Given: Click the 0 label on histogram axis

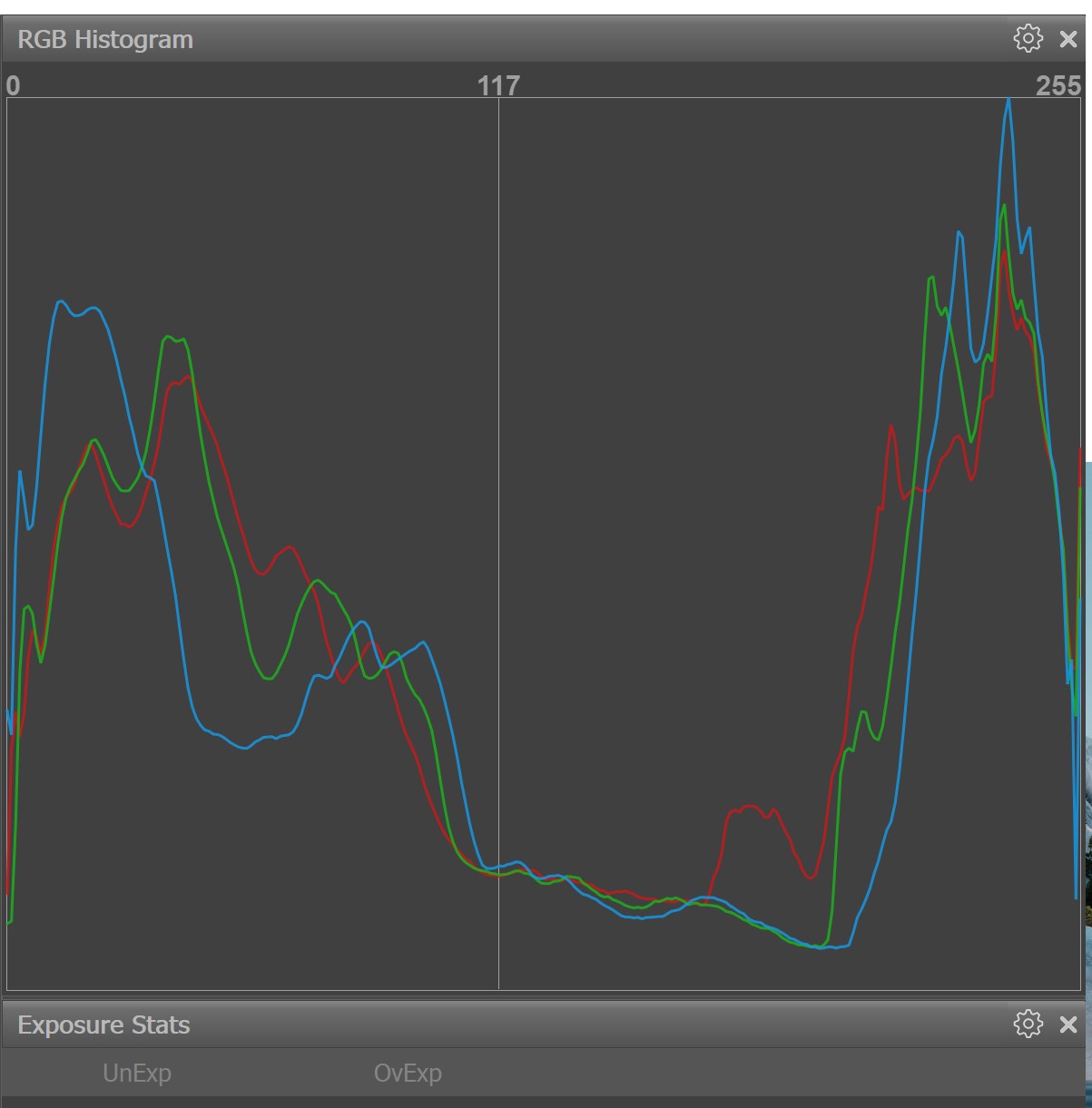Looking at the screenshot, I should [13, 85].
